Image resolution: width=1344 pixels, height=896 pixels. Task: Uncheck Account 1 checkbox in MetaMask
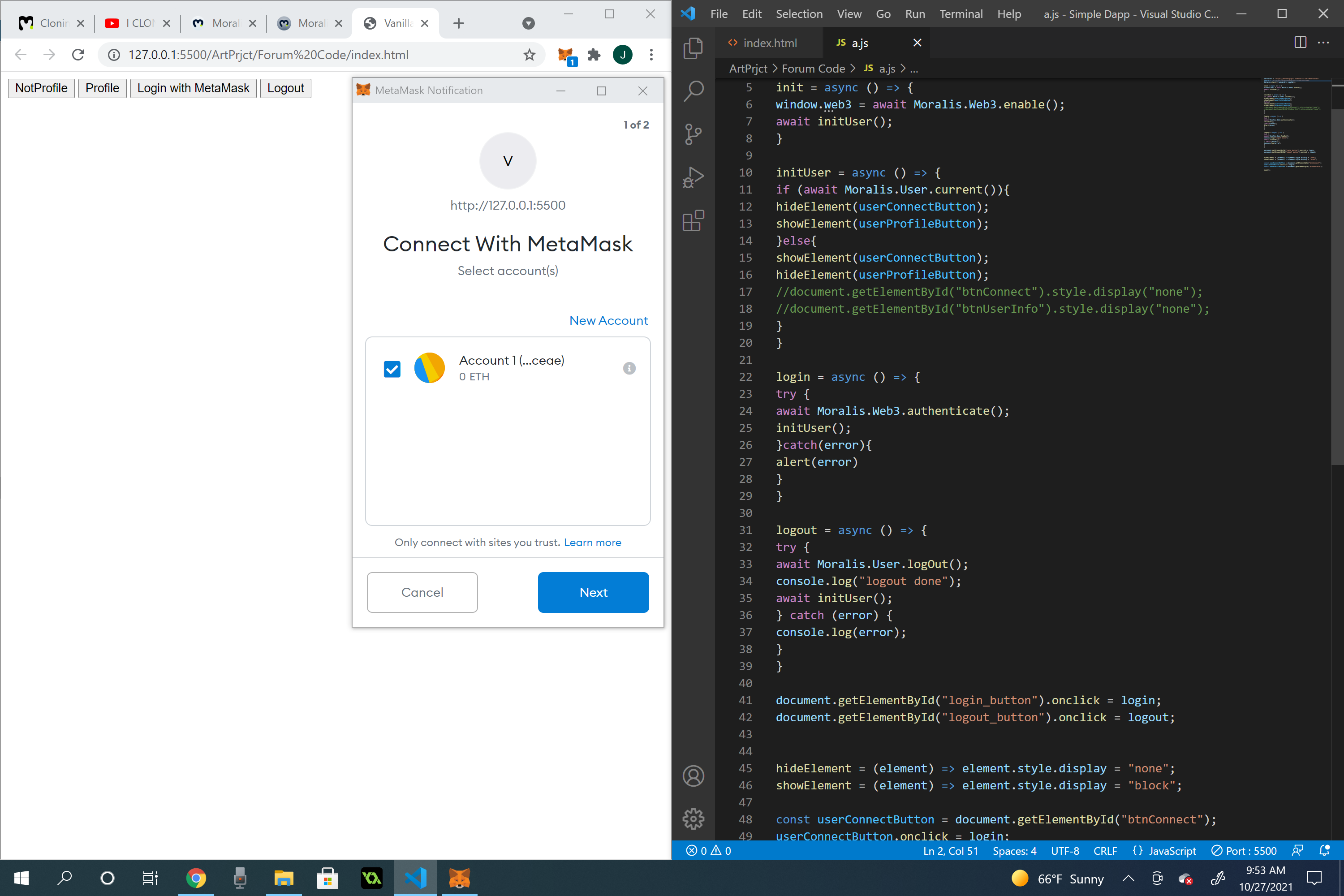[392, 369]
